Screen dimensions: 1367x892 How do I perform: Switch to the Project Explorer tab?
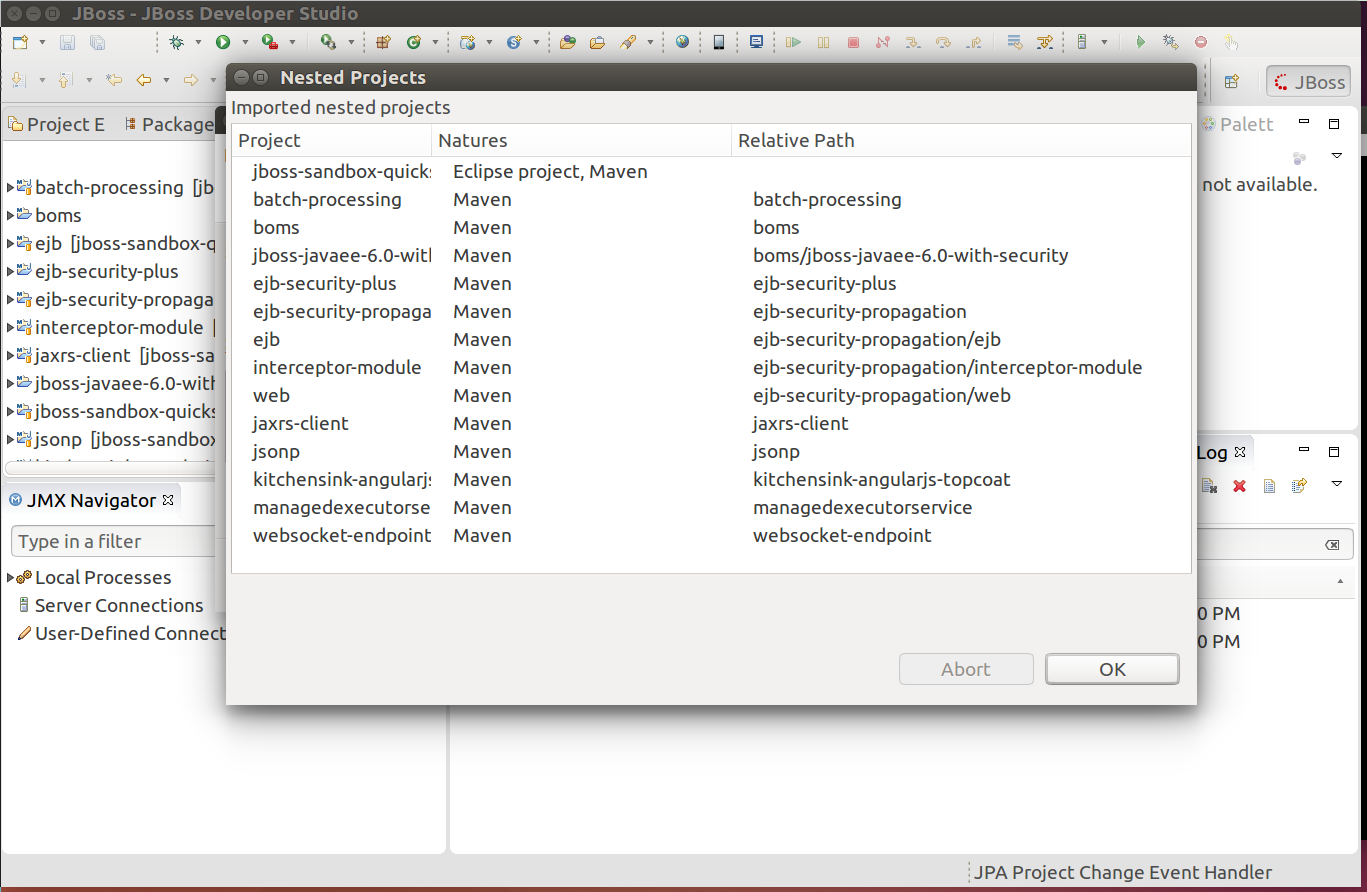(x=56, y=124)
